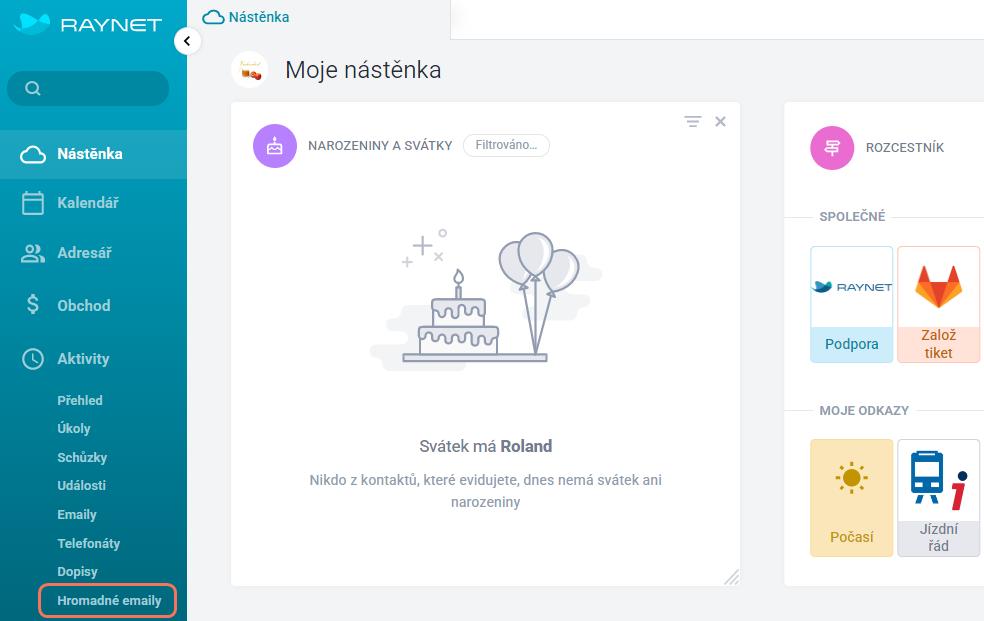The width and height of the screenshot is (984, 621).
Task: Click the widget resize handle corner
Action: pyautogui.click(x=732, y=577)
